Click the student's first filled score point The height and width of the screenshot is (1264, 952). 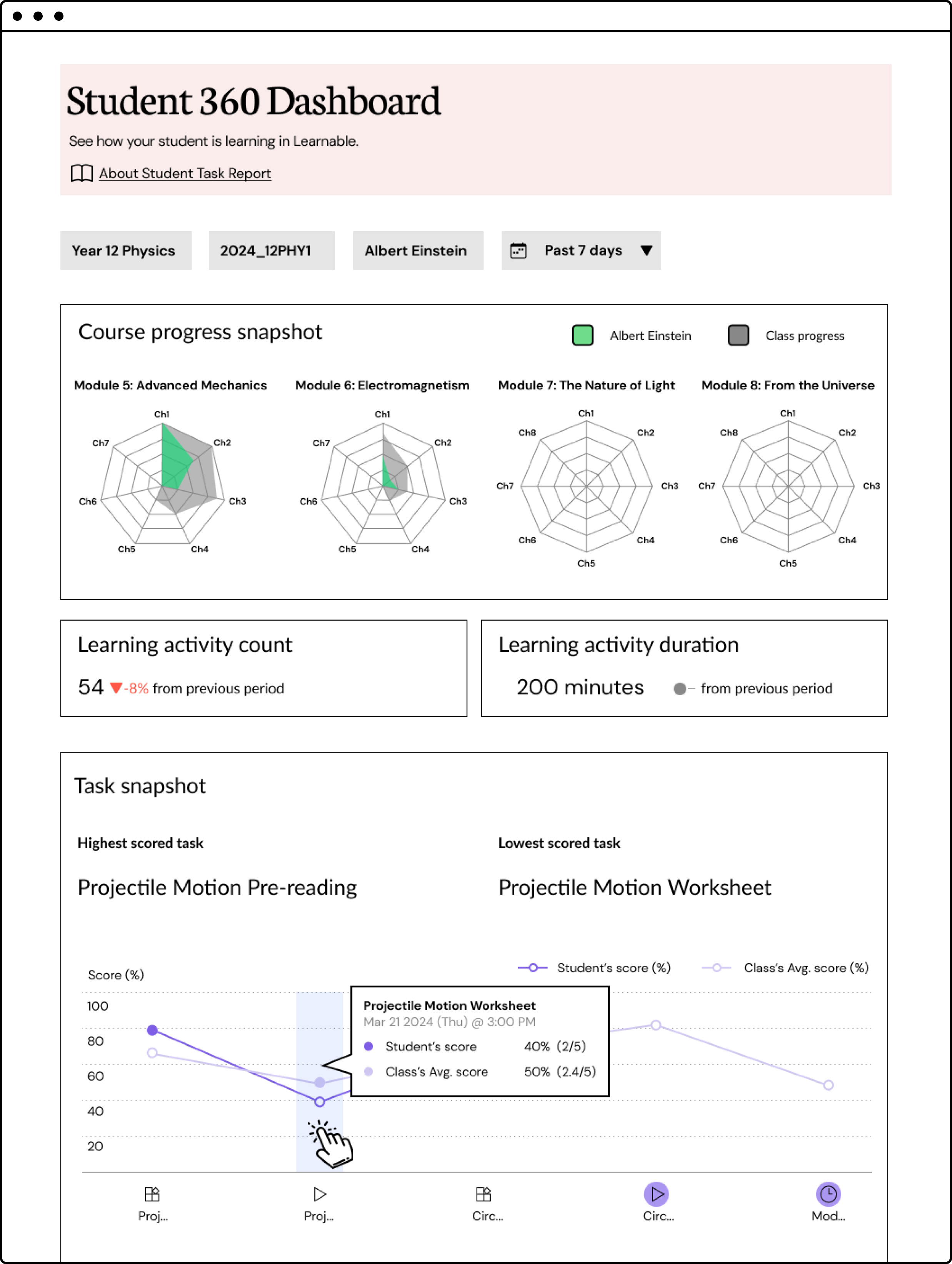pyautogui.click(x=152, y=1030)
